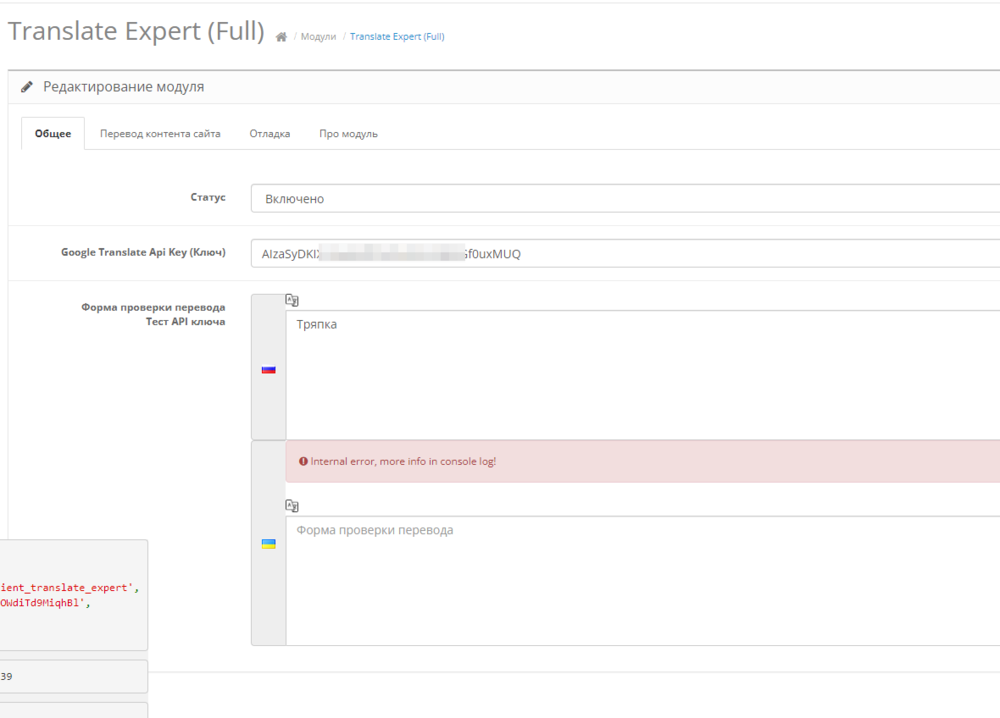This screenshot has width=1000, height=718.
Task: Click the home icon in the breadcrumb
Action: click(281, 37)
